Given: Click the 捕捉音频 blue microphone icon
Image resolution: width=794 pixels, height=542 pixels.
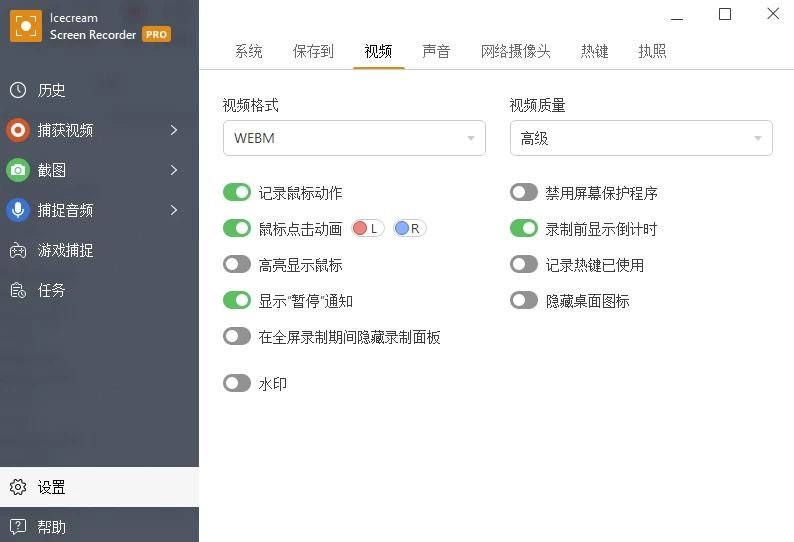Looking at the screenshot, I should 18,210.
